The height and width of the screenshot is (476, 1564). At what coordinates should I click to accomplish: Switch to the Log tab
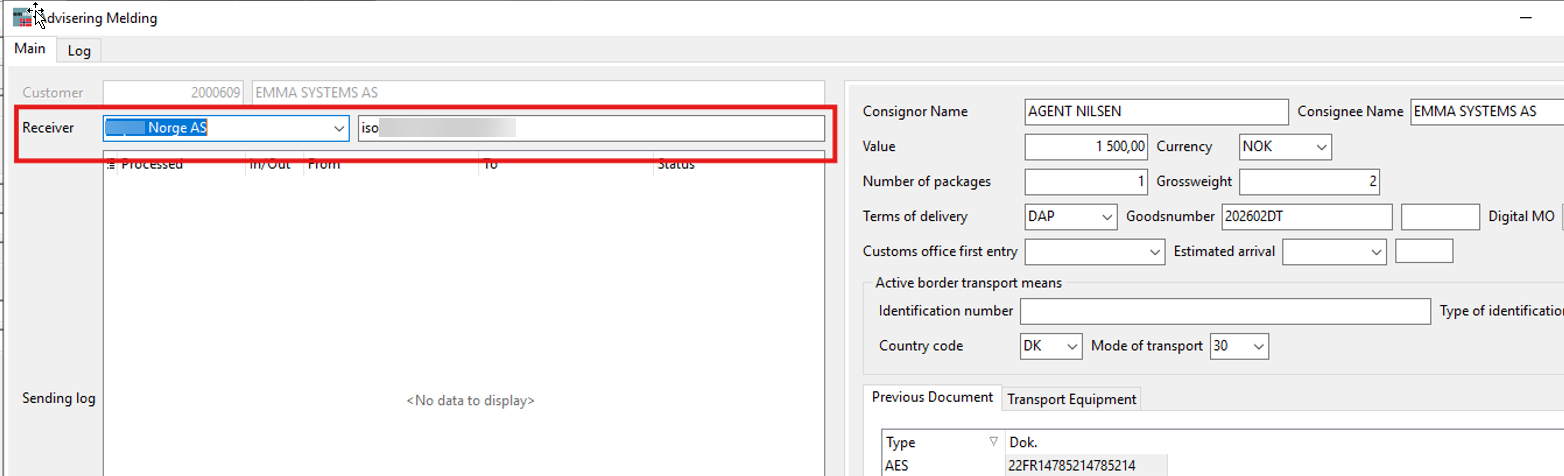(x=79, y=51)
